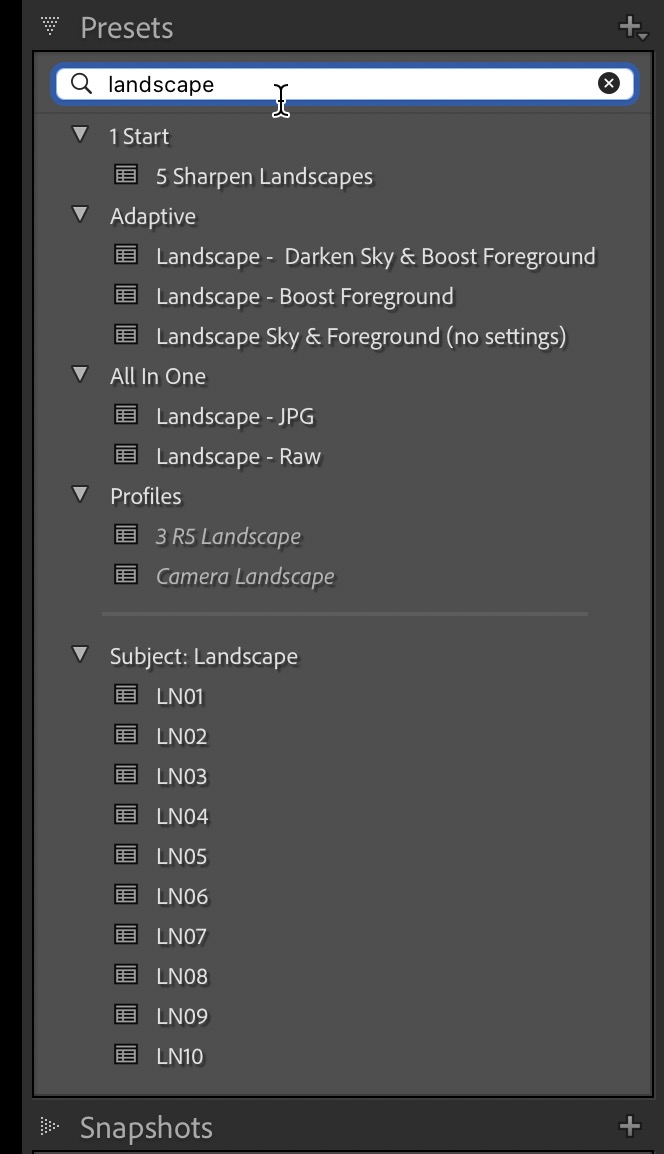Click the preset icon beside Landscape - JPG
The width and height of the screenshot is (664, 1154).
point(125,415)
